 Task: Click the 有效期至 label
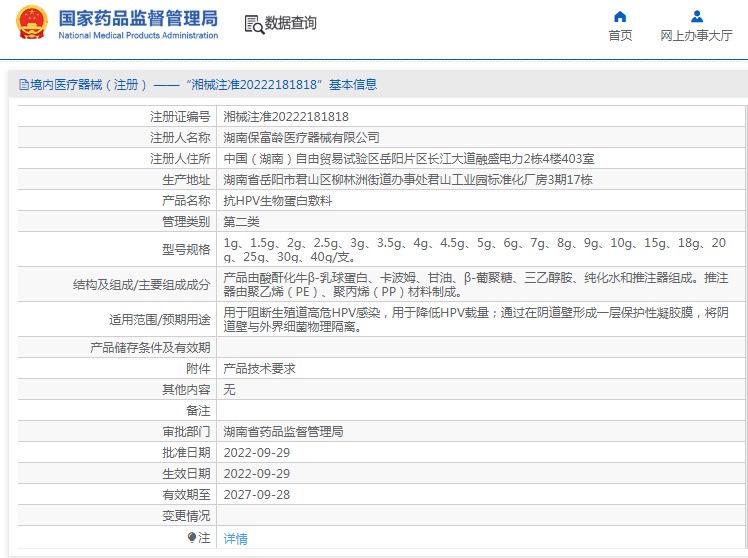pos(186,495)
